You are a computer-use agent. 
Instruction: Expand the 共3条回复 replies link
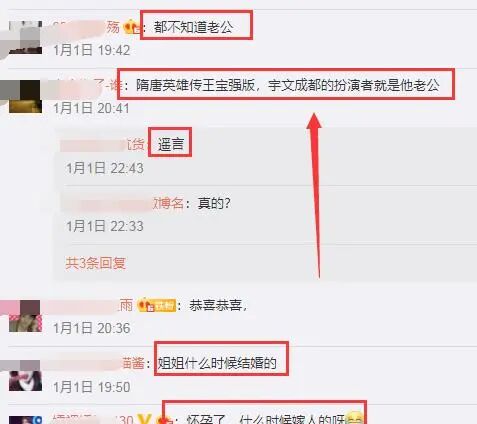point(96,263)
